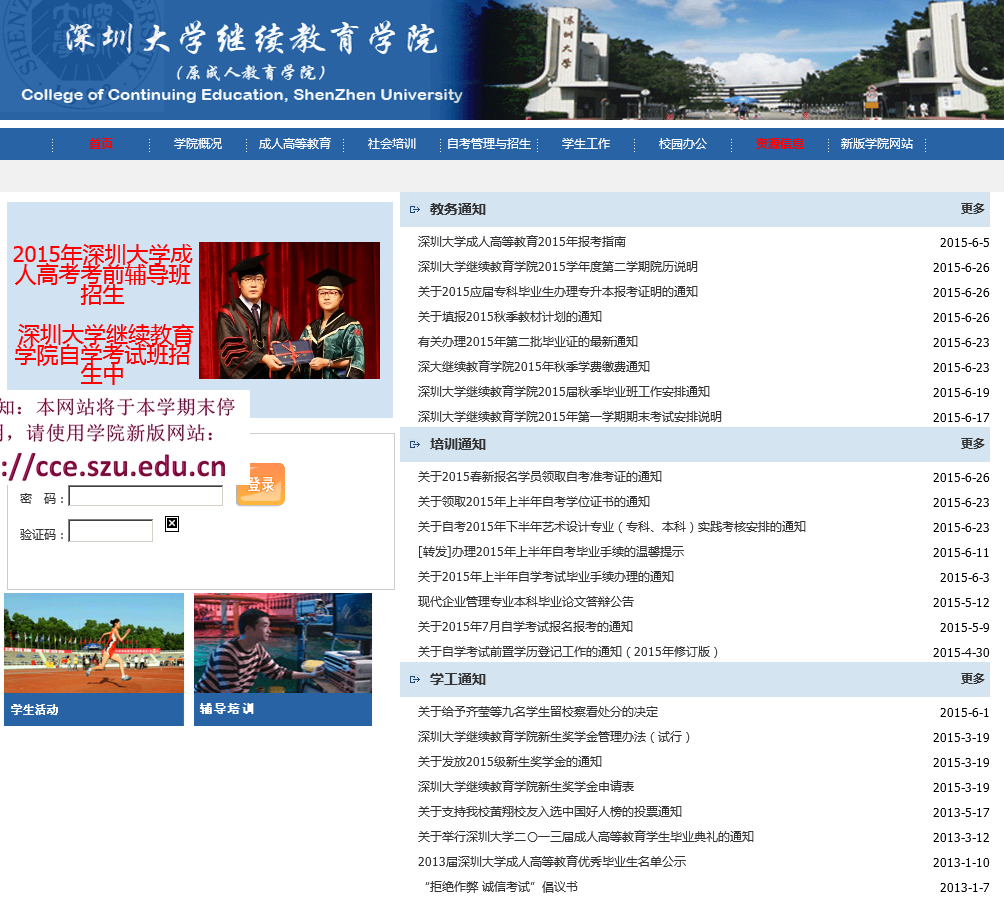Open 关于填报2015秋季教材计划的通知
Viewport: 1004px width, 913px height.
click(510, 317)
